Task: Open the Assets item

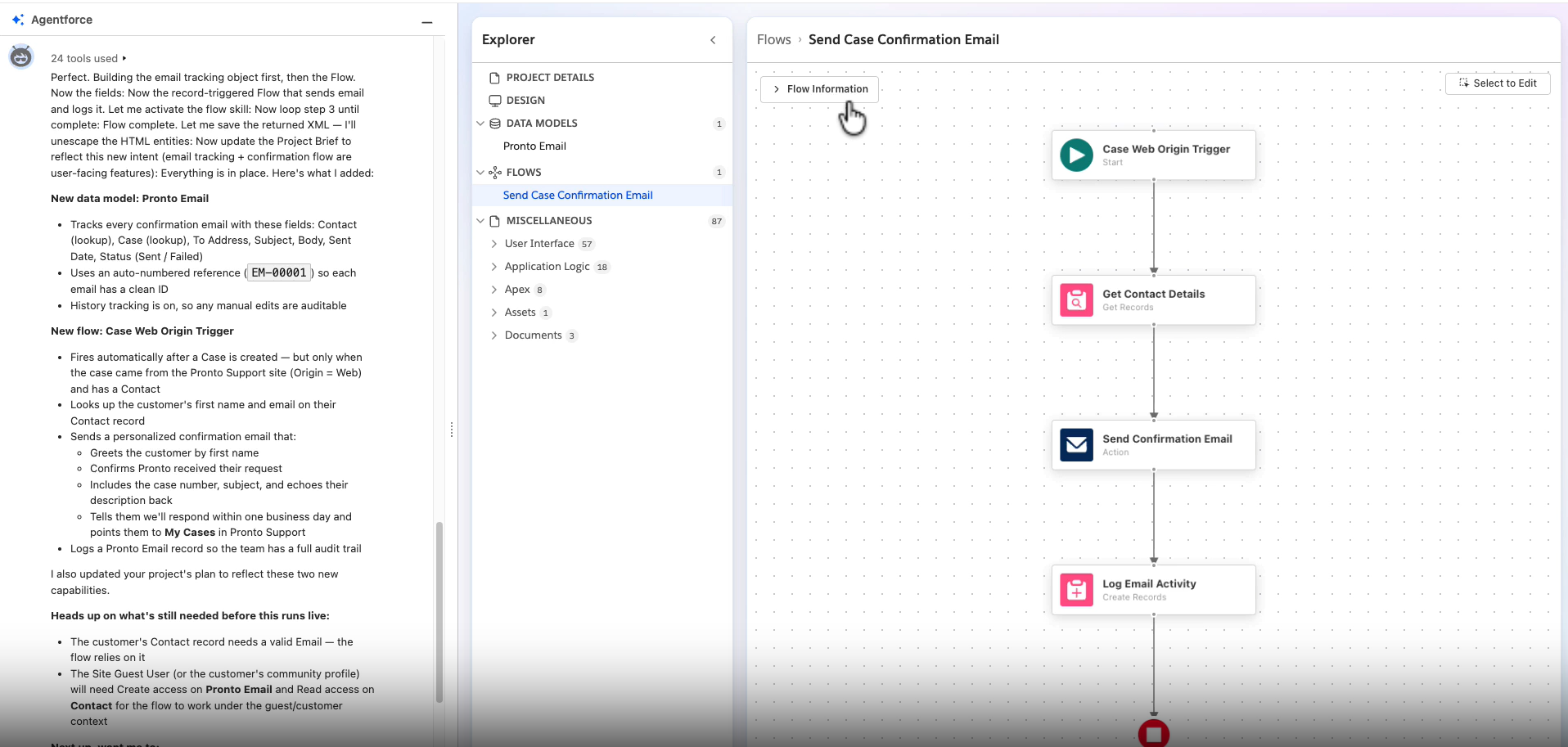Action: (520, 313)
